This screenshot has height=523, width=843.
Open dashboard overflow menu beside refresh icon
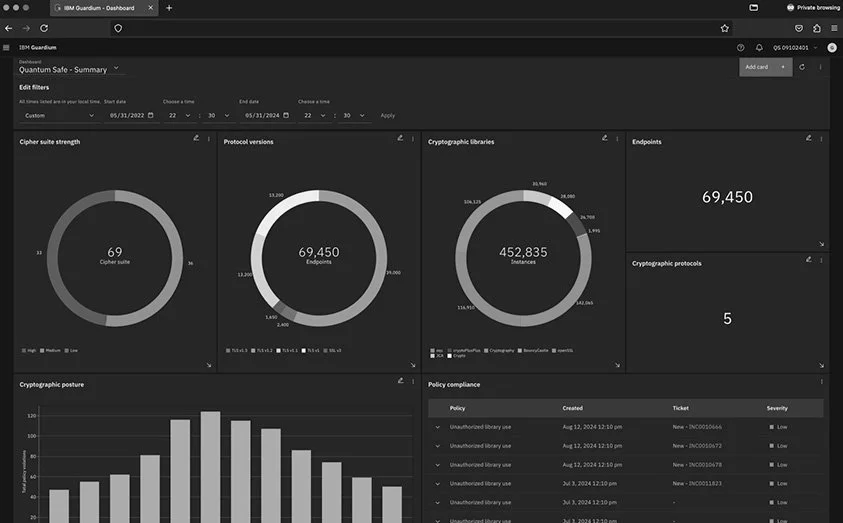click(820, 67)
